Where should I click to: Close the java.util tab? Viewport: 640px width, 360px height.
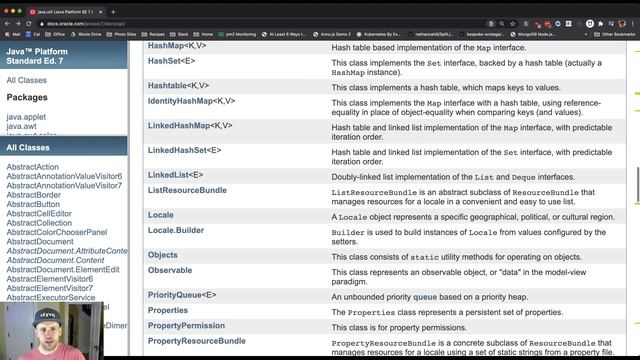tap(100, 12)
